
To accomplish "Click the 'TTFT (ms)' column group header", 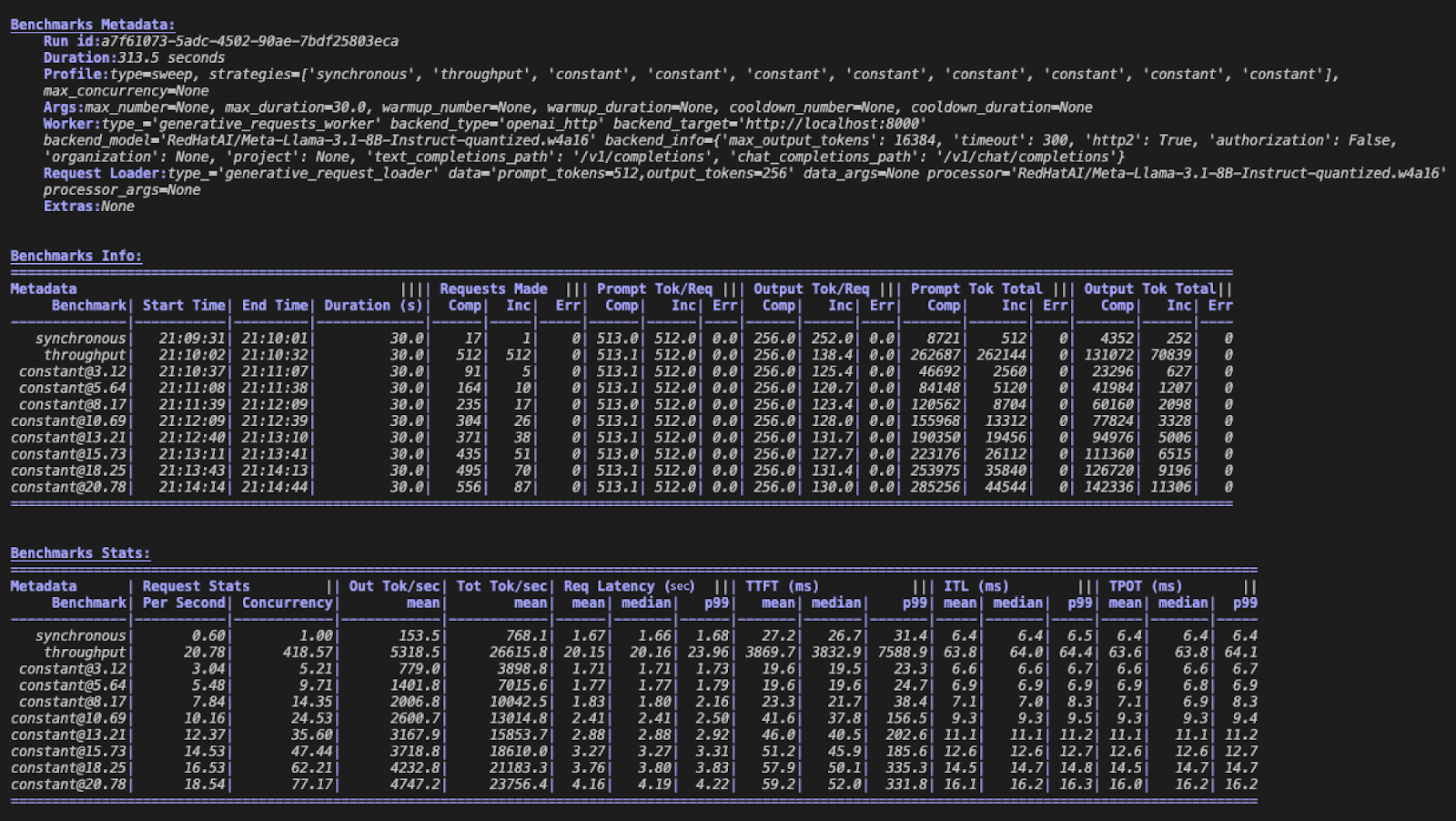I will [x=782, y=586].
